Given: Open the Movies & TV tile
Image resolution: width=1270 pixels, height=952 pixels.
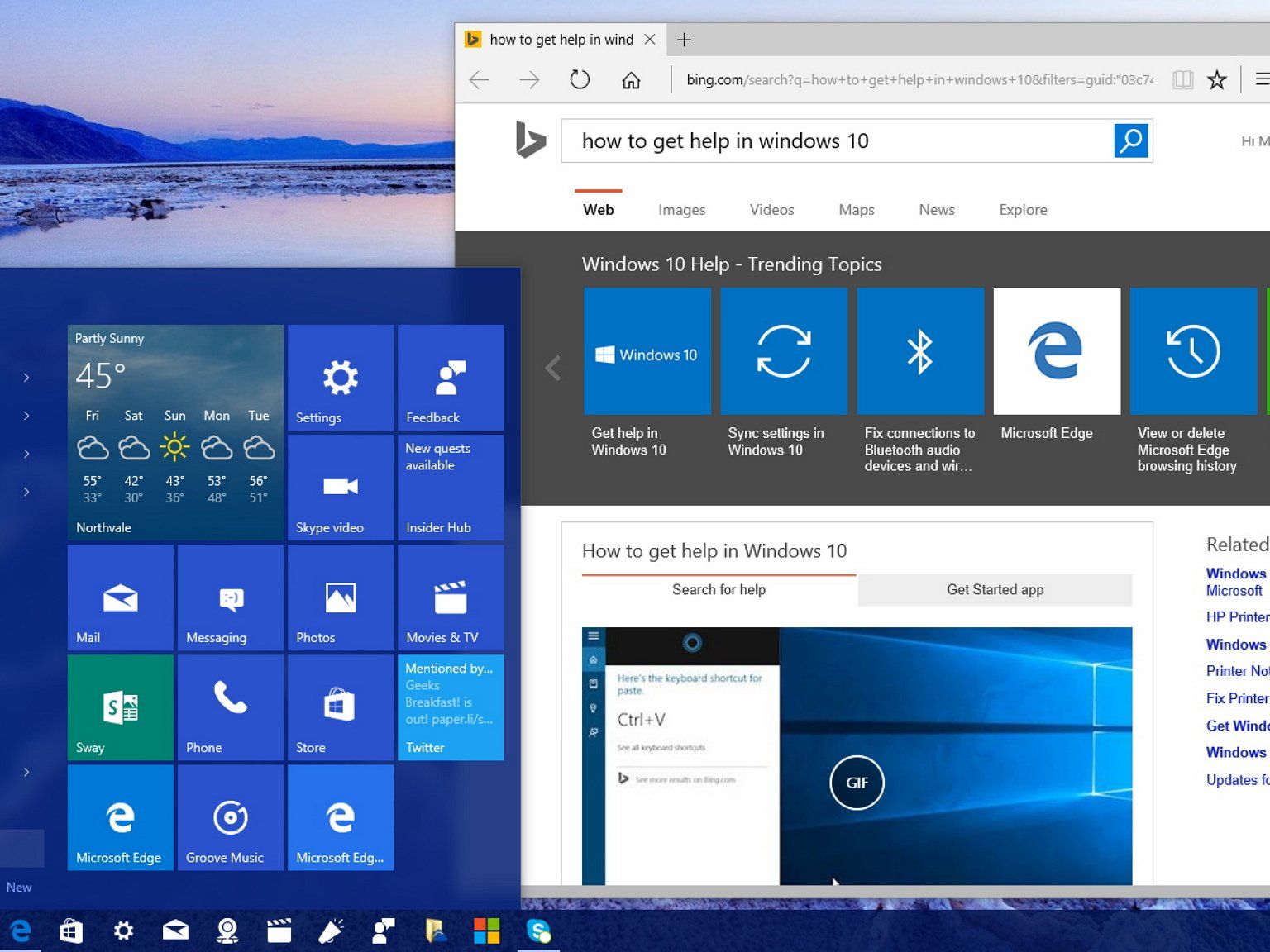Looking at the screenshot, I should (x=451, y=597).
